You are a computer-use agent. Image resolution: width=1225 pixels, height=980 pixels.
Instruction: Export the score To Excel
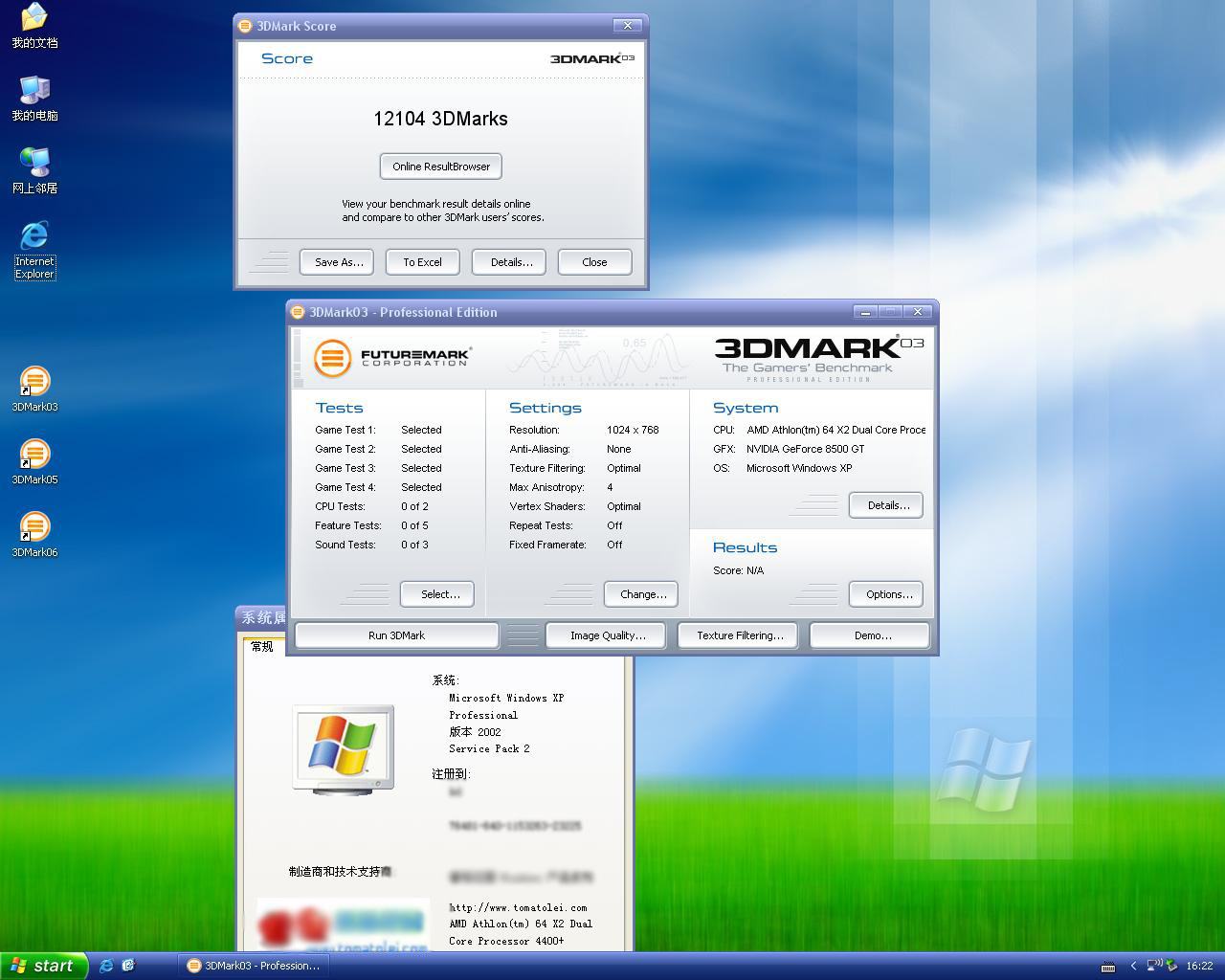pos(422,262)
